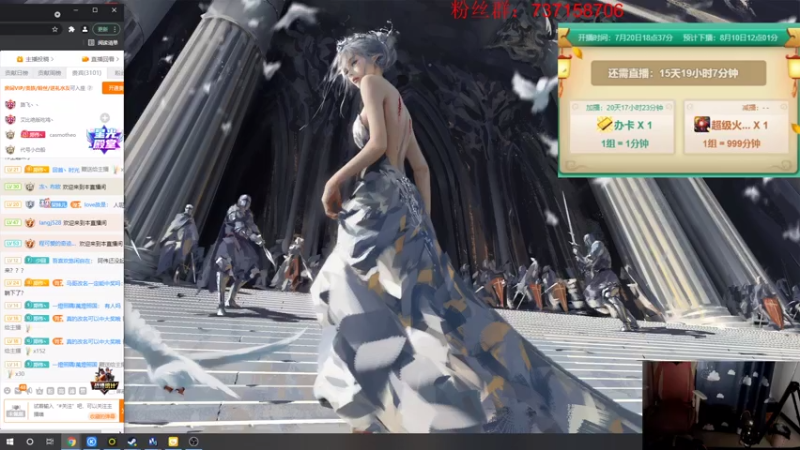Open the blue K app on taskbar
Image resolution: width=800 pixels, height=450 pixels.
pyautogui.click(x=91, y=442)
